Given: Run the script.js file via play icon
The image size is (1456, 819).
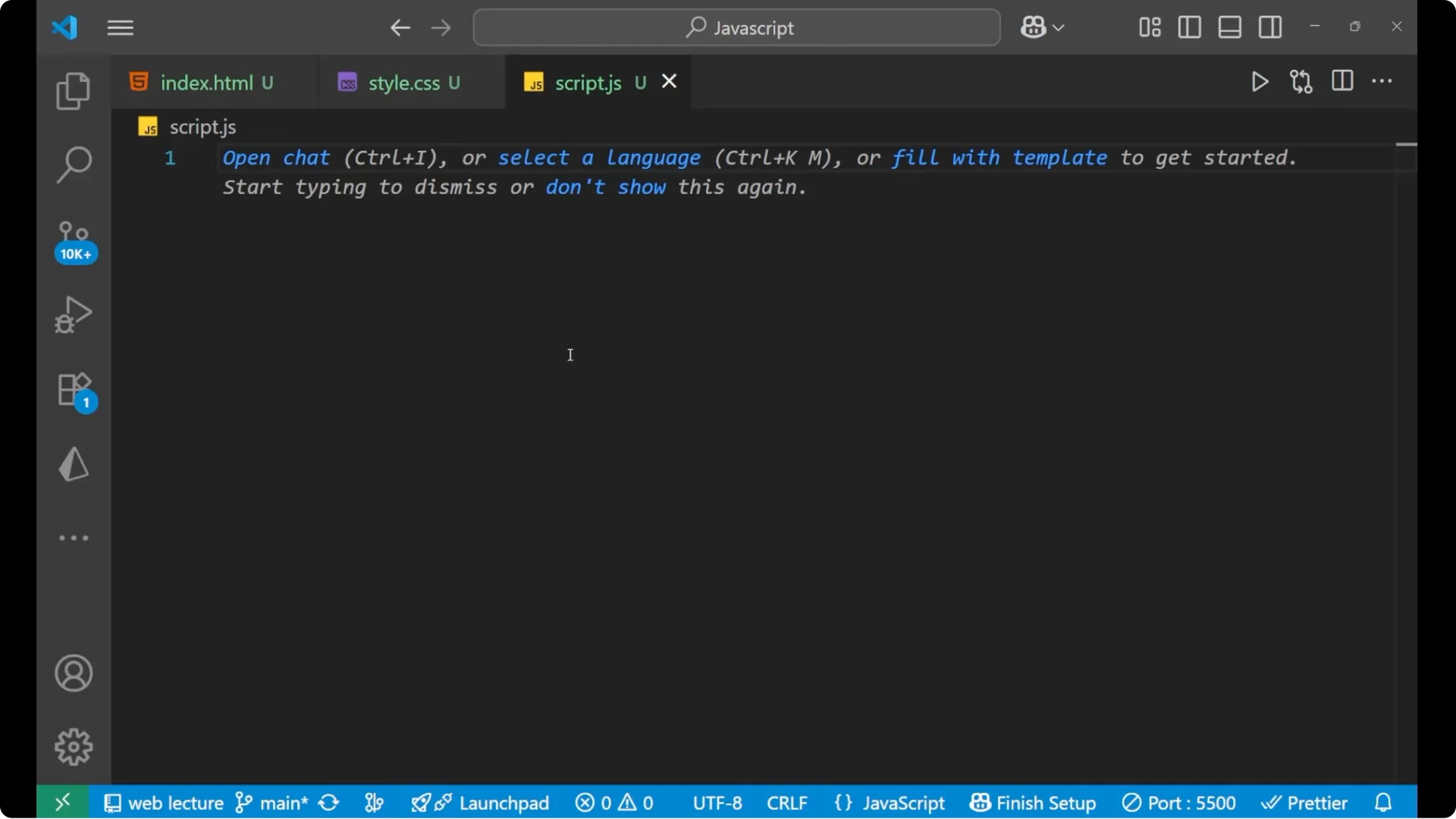Looking at the screenshot, I should 1260,81.
